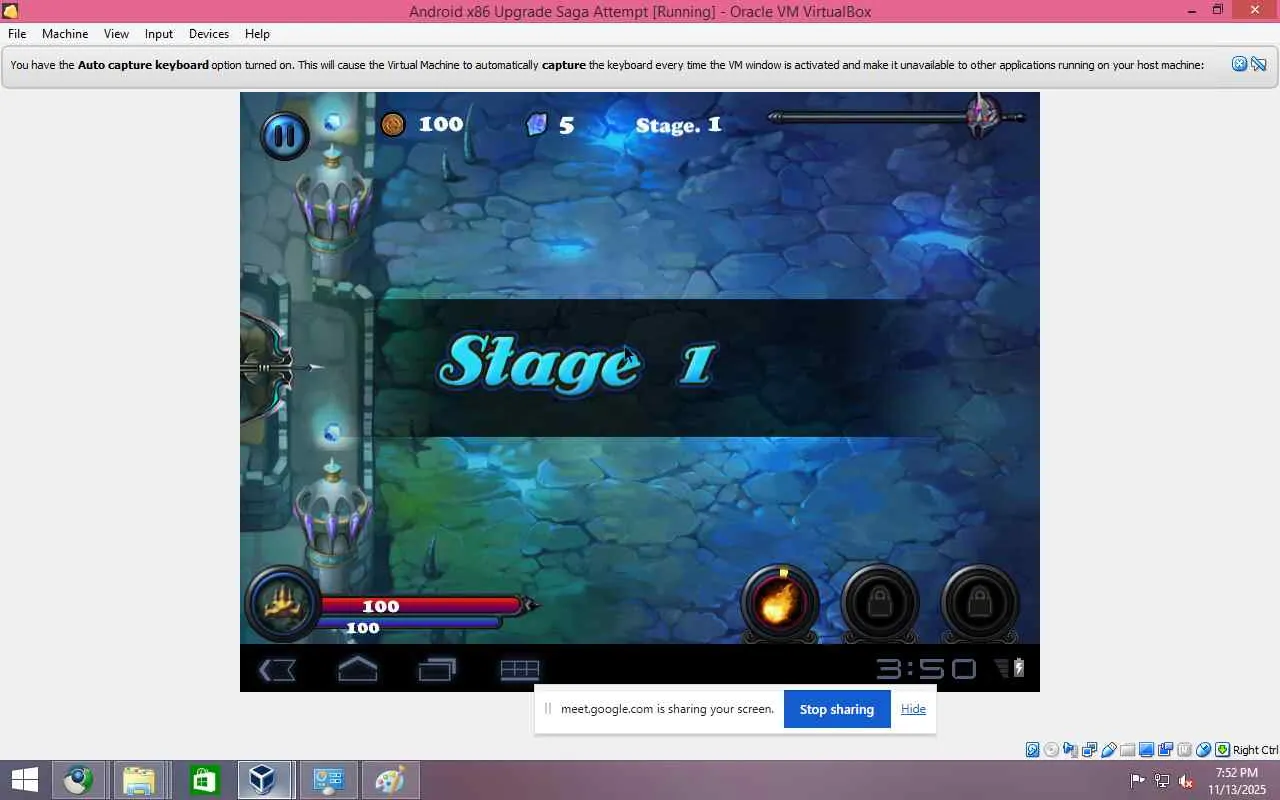Viewport: 1280px width, 800px height.
Task: Click the CPU virtualization status icon
Action: pyautogui.click(x=1184, y=750)
